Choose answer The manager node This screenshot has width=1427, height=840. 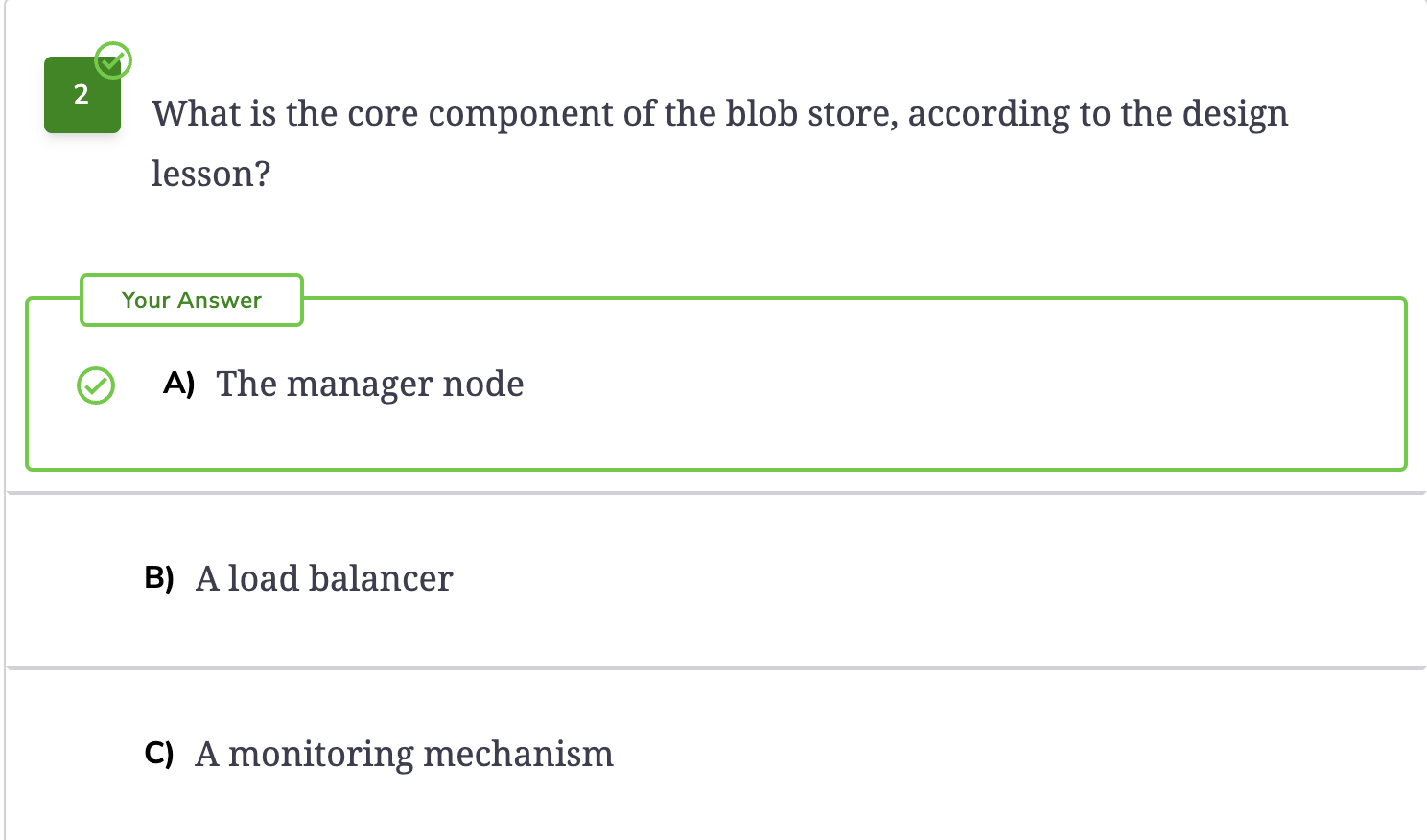pos(370,385)
